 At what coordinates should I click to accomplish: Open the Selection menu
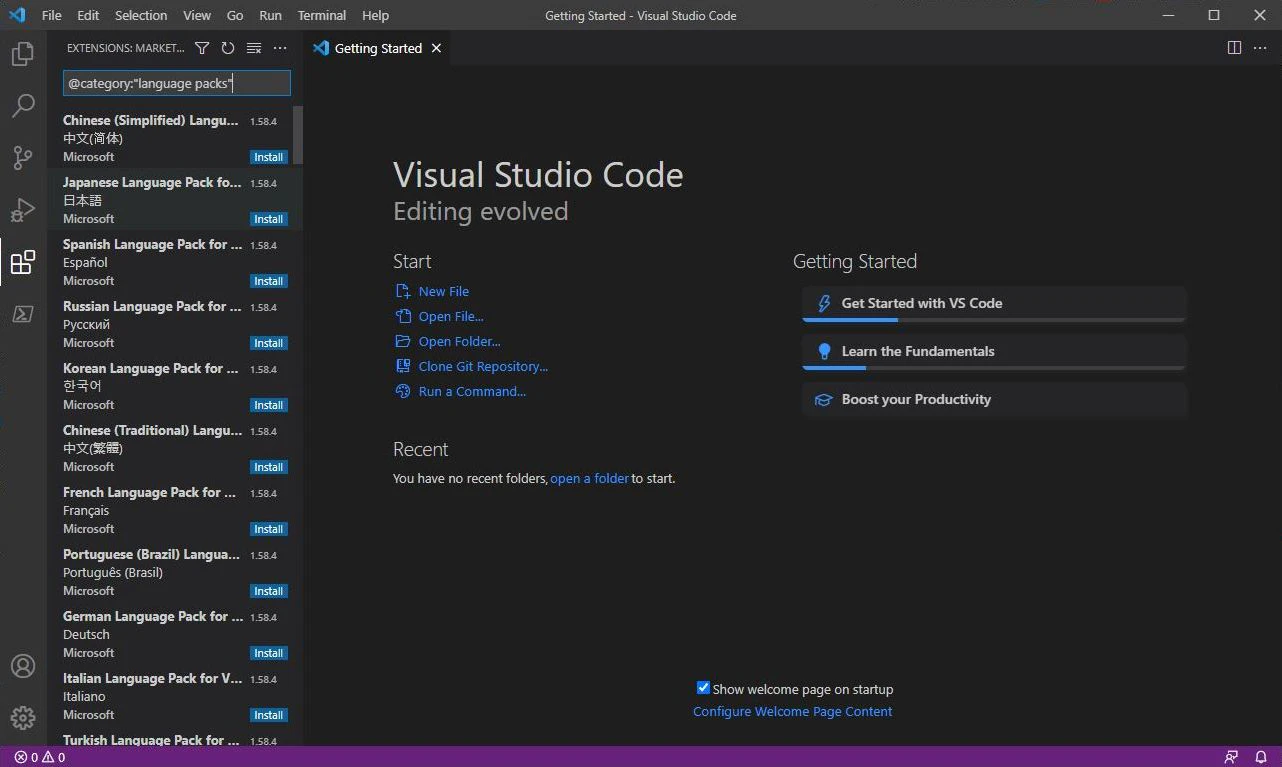point(141,15)
